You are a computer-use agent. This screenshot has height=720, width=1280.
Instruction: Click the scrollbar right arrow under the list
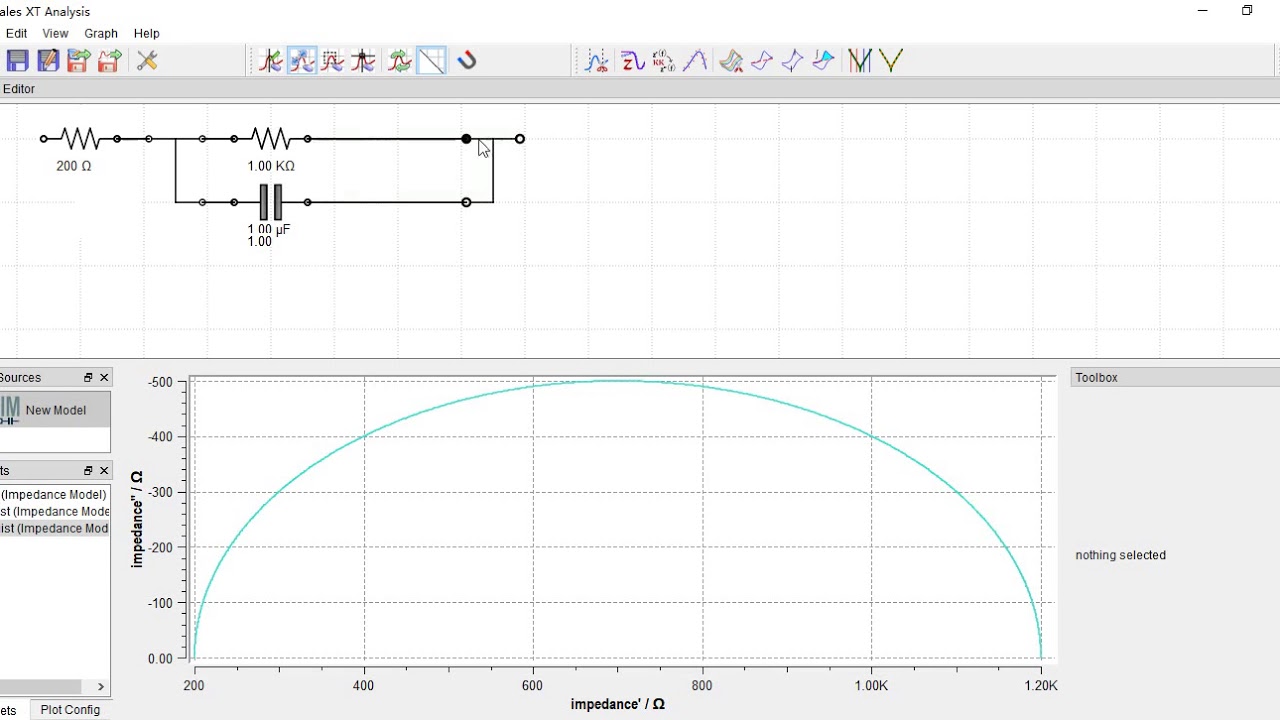(x=100, y=686)
